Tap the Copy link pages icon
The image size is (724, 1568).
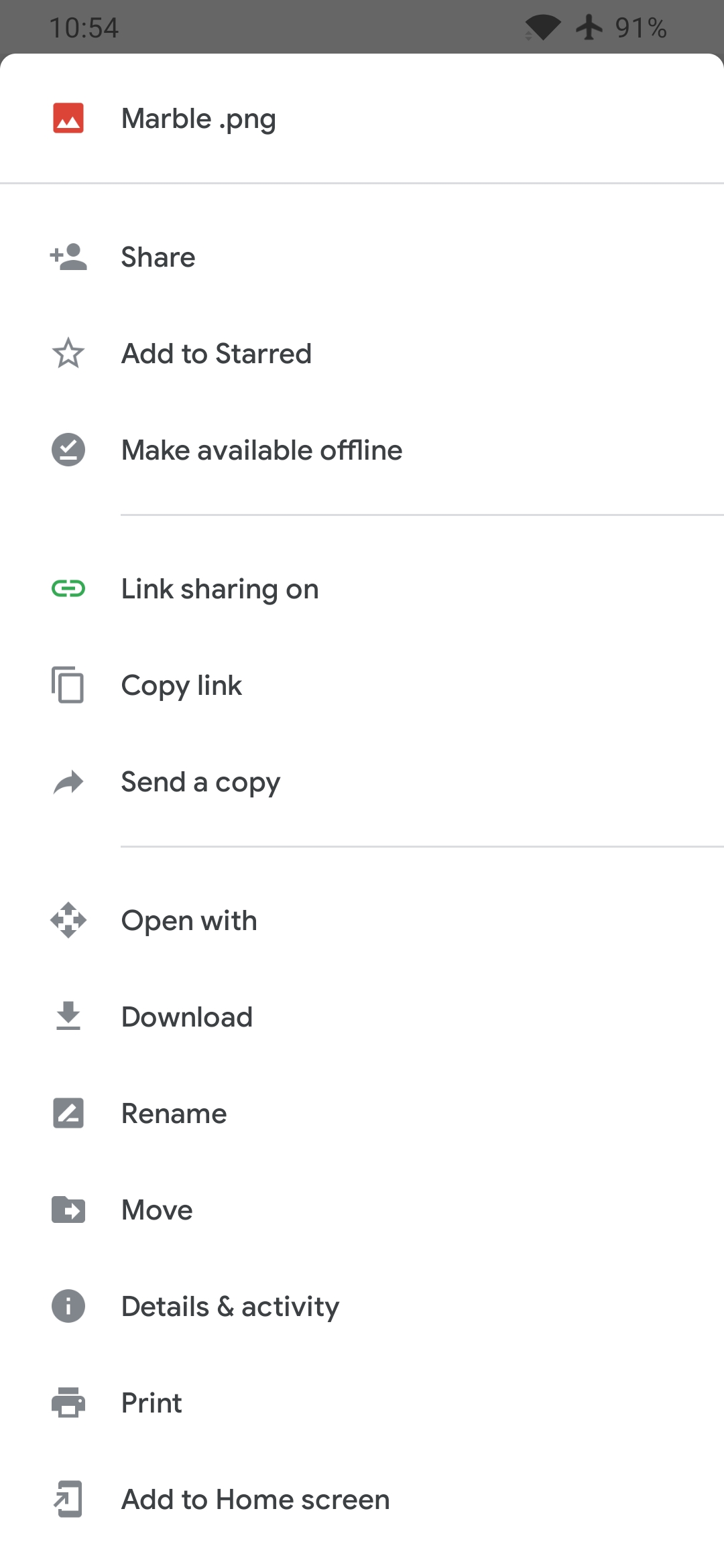[68, 685]
